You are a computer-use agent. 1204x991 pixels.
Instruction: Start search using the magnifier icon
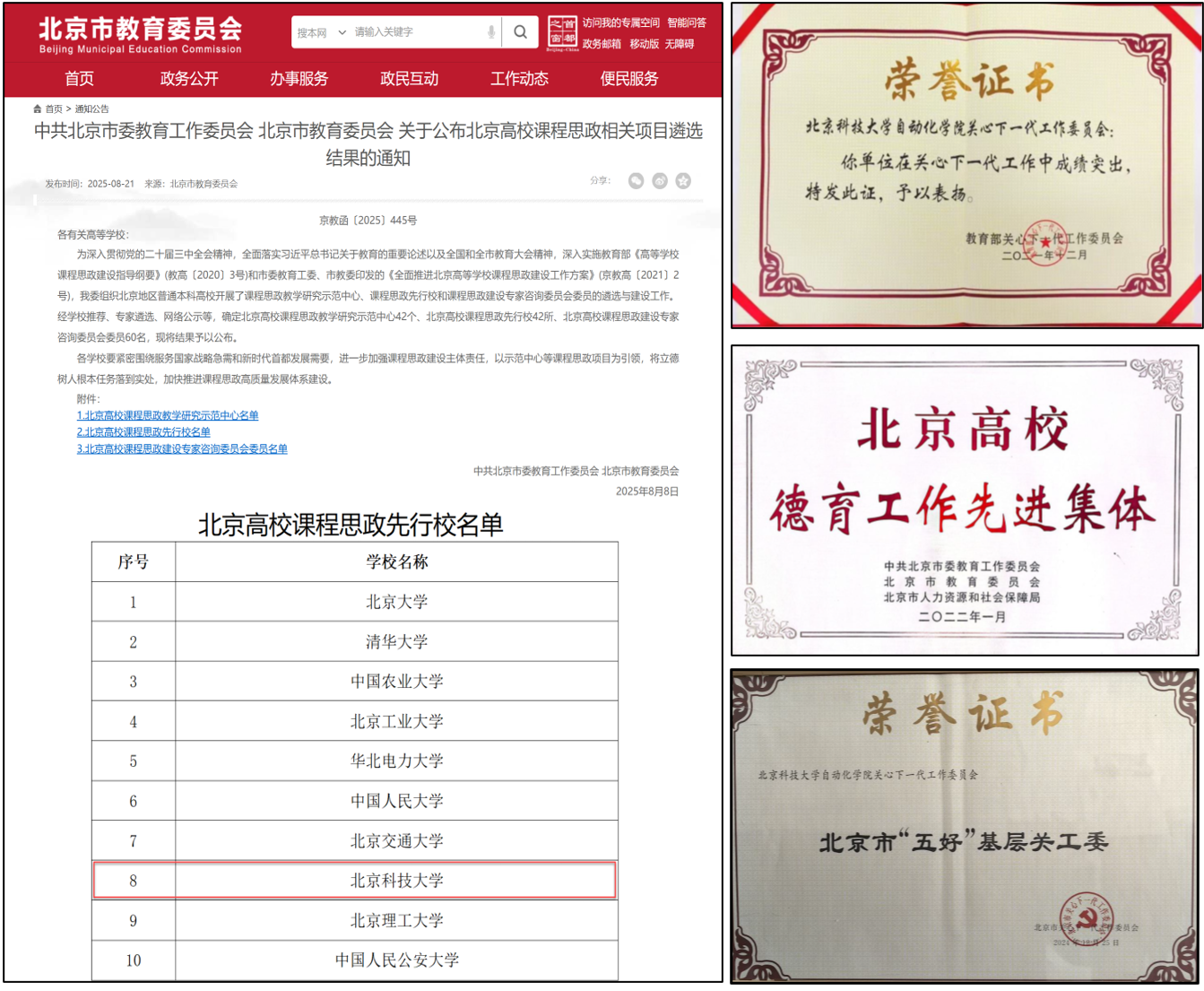coord(521,31)
